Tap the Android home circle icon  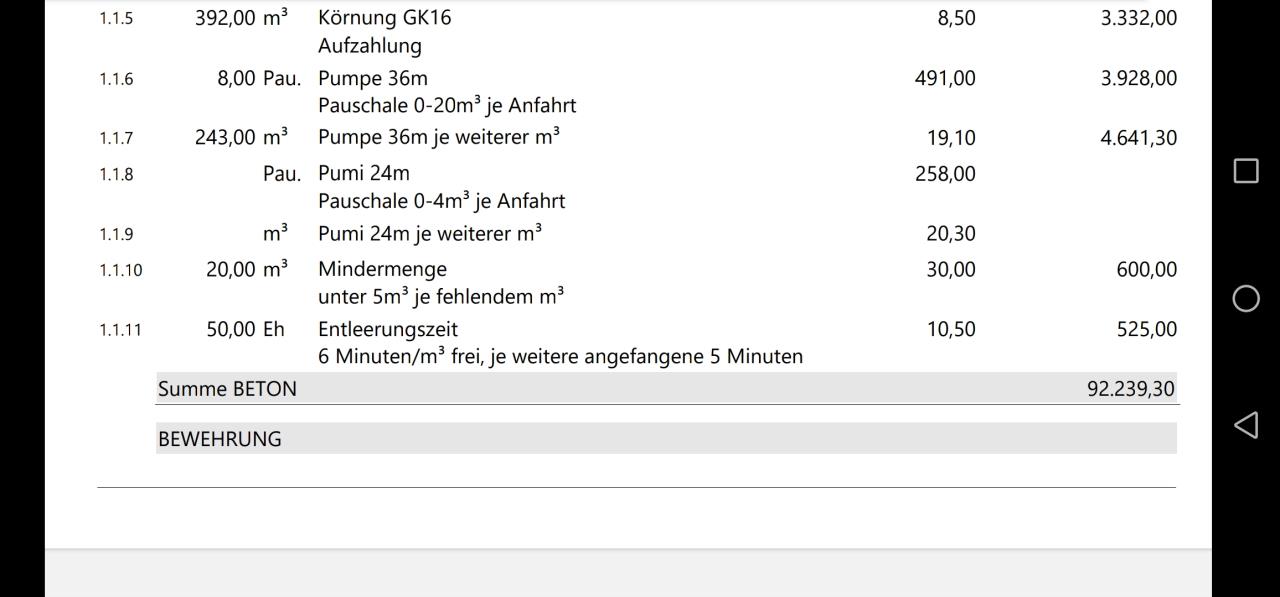pos(1245,298)
